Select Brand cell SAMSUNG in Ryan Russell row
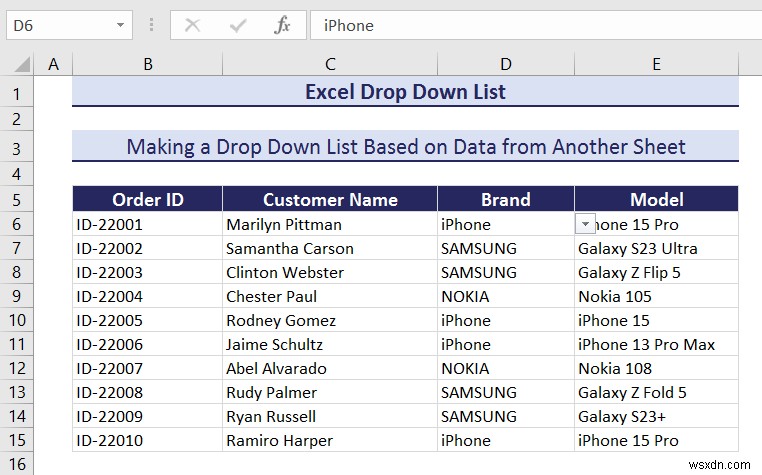Image resolution: width=762 pixels, height=475 pixels. point(506,416)
